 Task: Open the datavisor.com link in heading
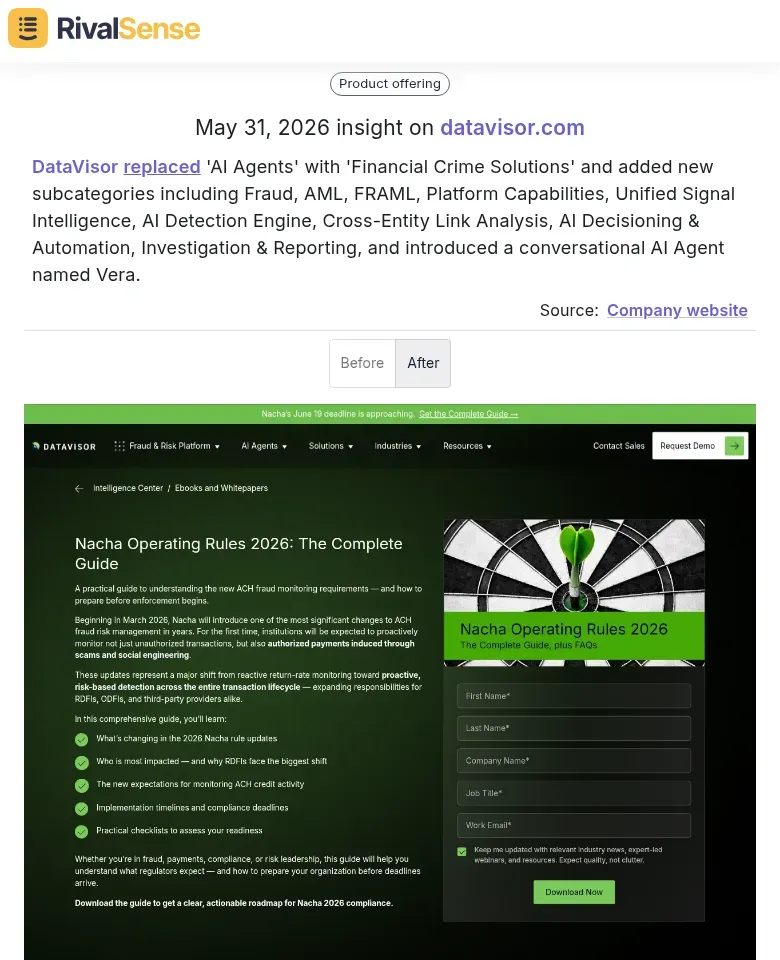coord(512,127)
